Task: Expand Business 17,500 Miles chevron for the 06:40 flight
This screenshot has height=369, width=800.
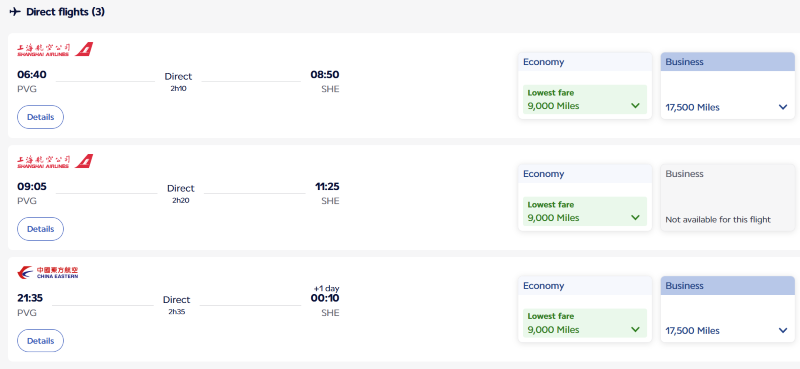Action: 783,107
